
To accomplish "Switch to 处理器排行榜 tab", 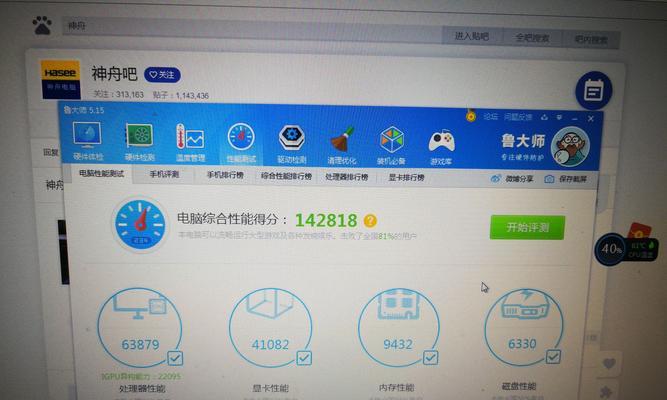I will (346, 177).
